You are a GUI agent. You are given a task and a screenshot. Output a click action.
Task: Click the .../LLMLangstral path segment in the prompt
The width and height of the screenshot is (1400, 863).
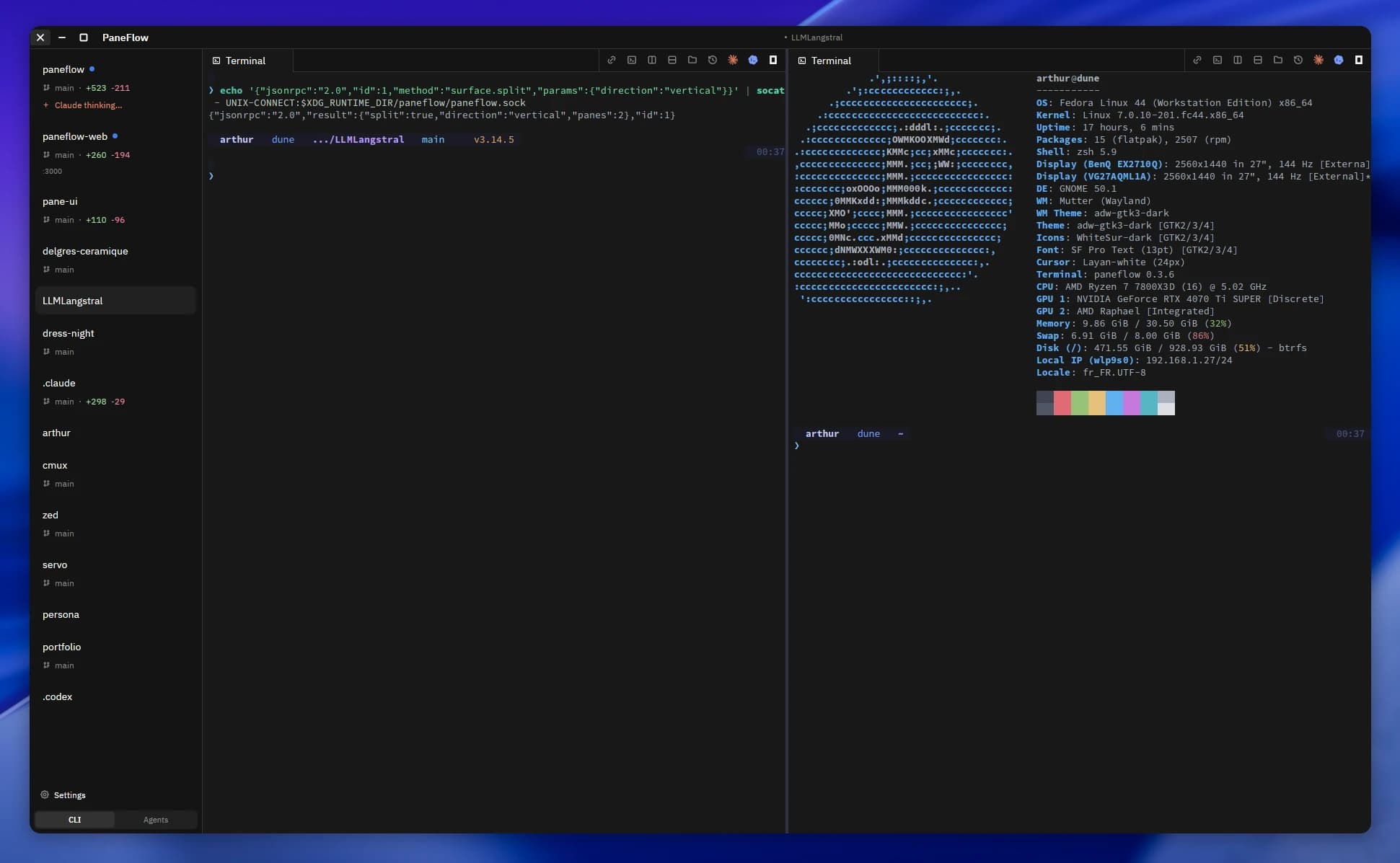tap(358, 140)
